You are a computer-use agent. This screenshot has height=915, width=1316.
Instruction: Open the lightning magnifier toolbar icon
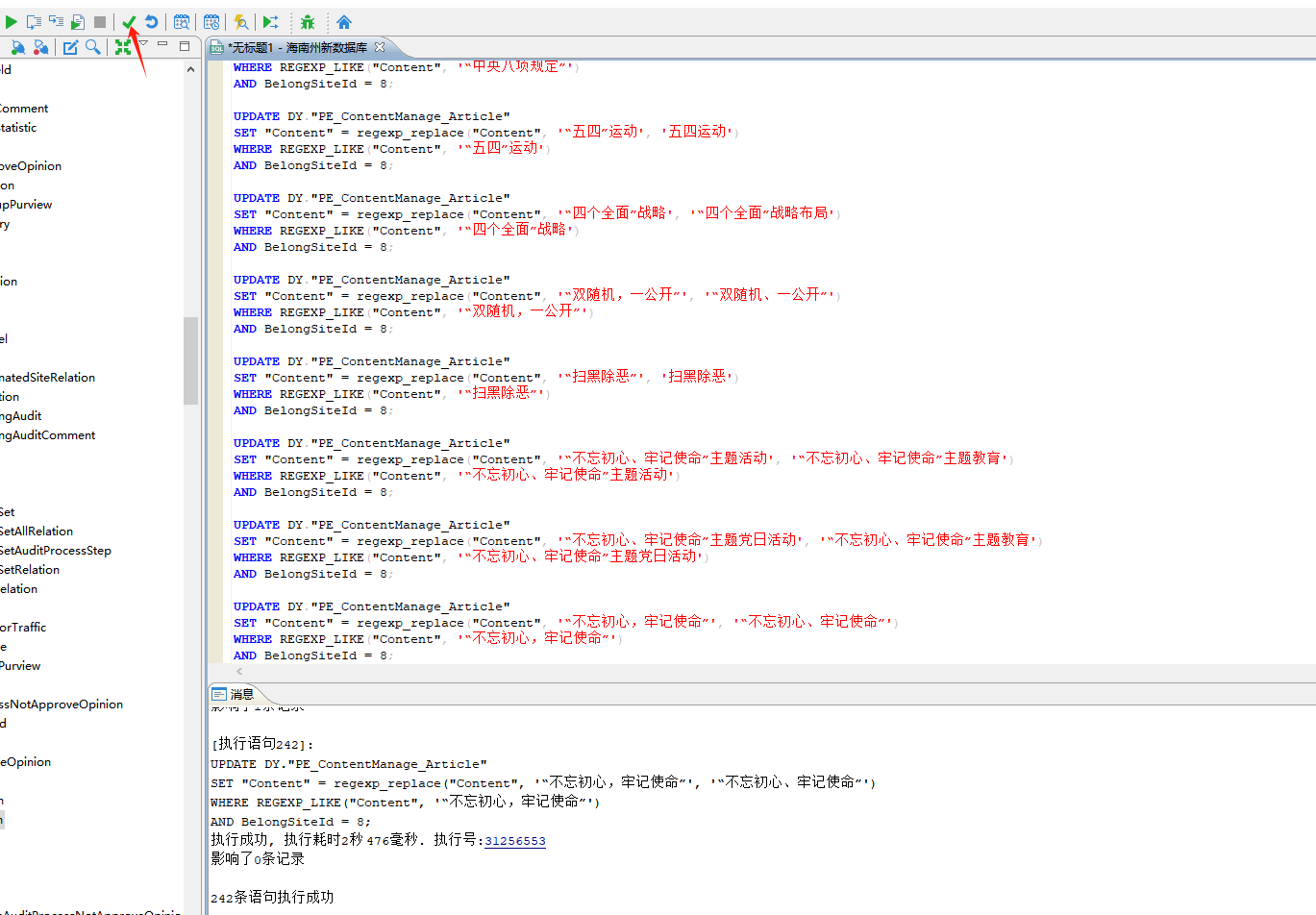pyautogui.click(x=241, y=21)
